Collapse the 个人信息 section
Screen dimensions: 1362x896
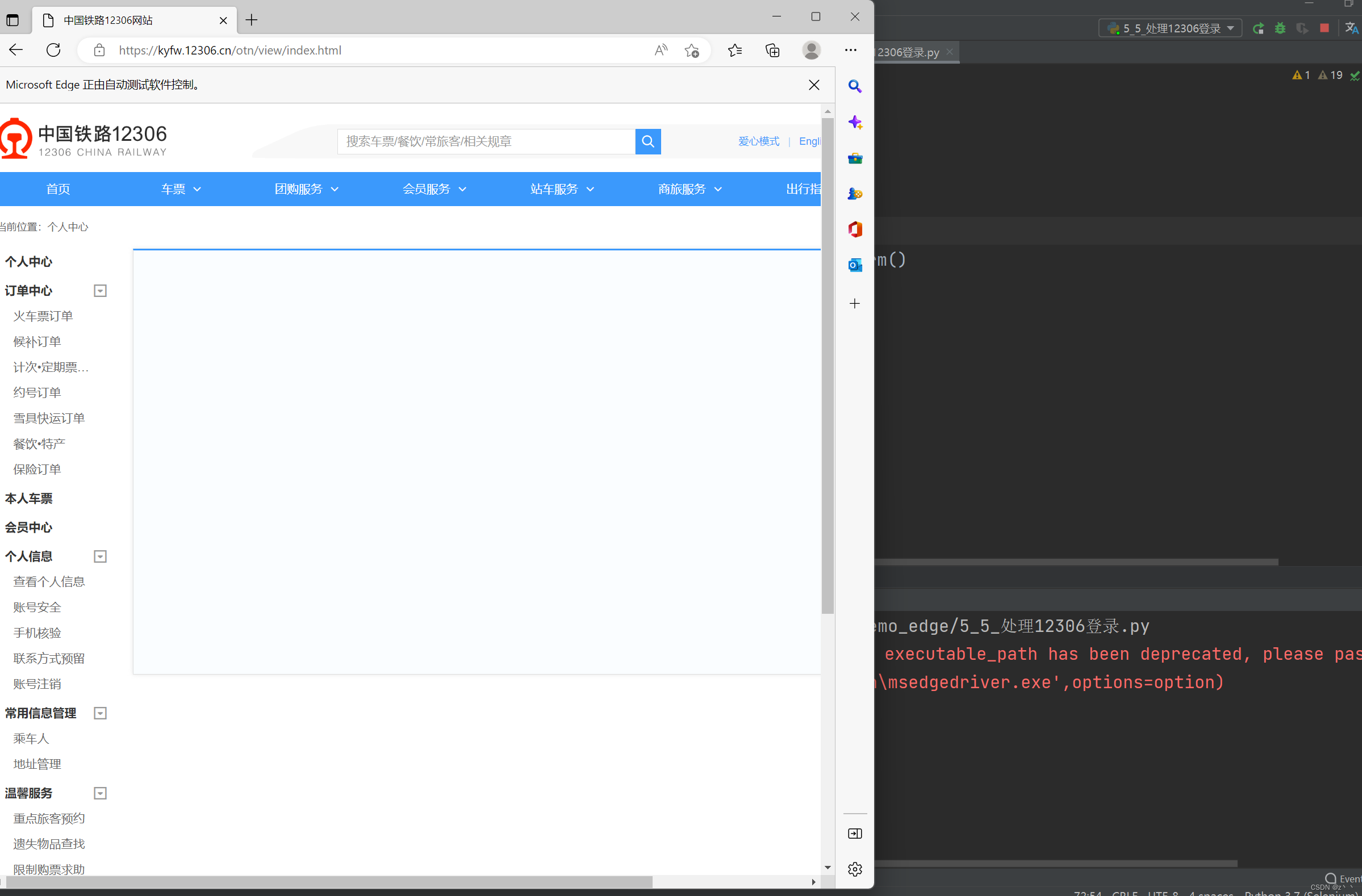(100, 556)
